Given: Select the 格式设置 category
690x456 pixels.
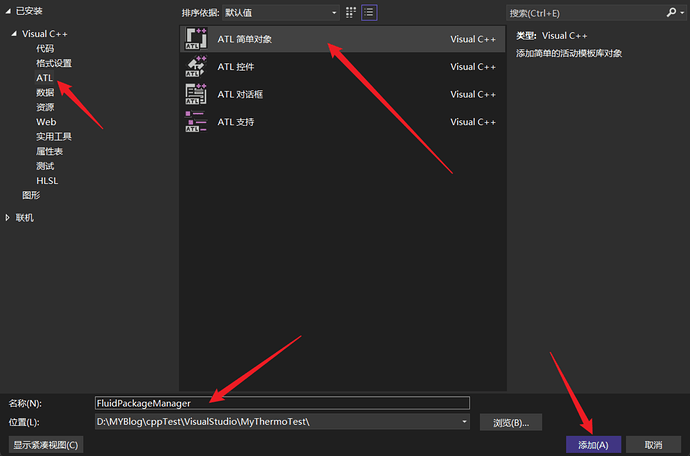Looking at the screenshot, I should pos(54,63).
